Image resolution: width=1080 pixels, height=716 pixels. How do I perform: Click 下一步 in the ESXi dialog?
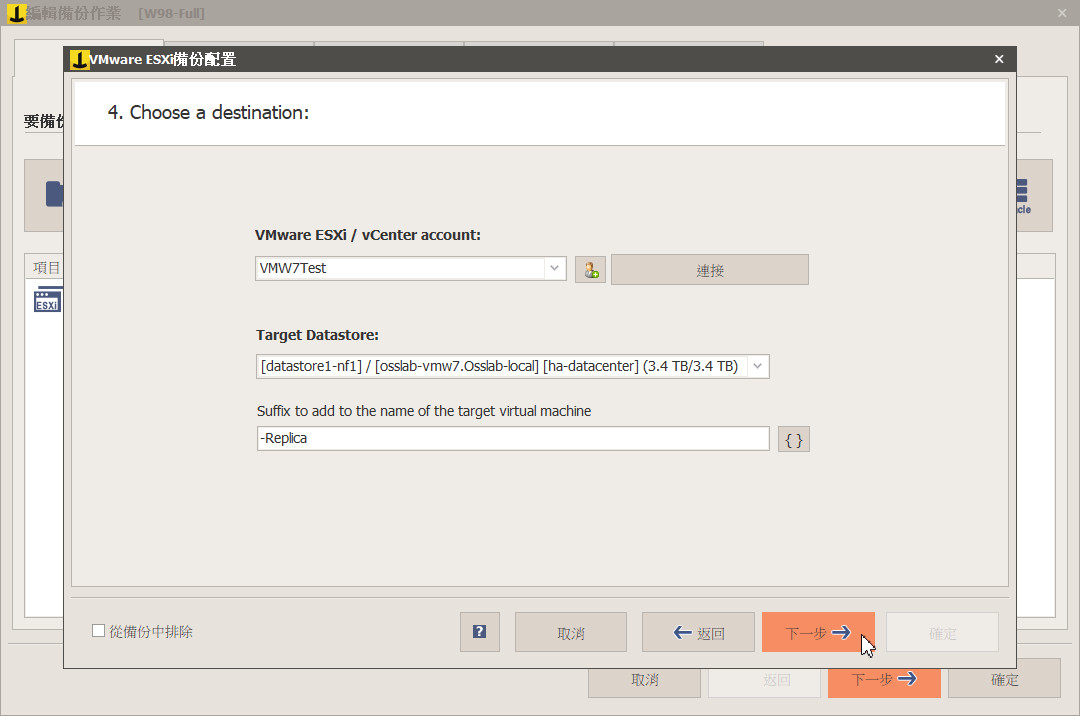(x=817, y=632)
